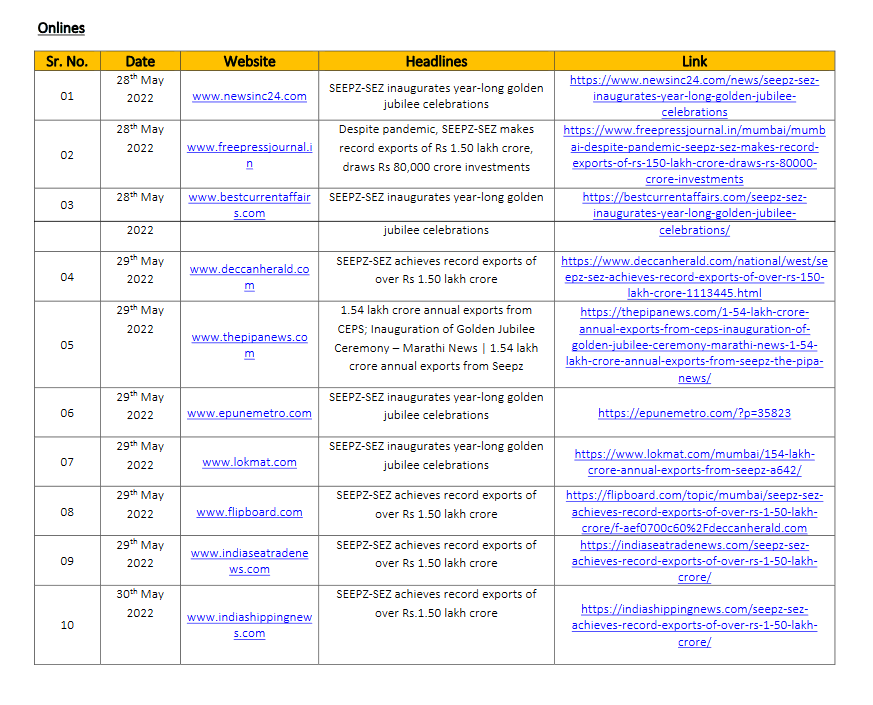Click the Date column header

(x=140, y=61)
